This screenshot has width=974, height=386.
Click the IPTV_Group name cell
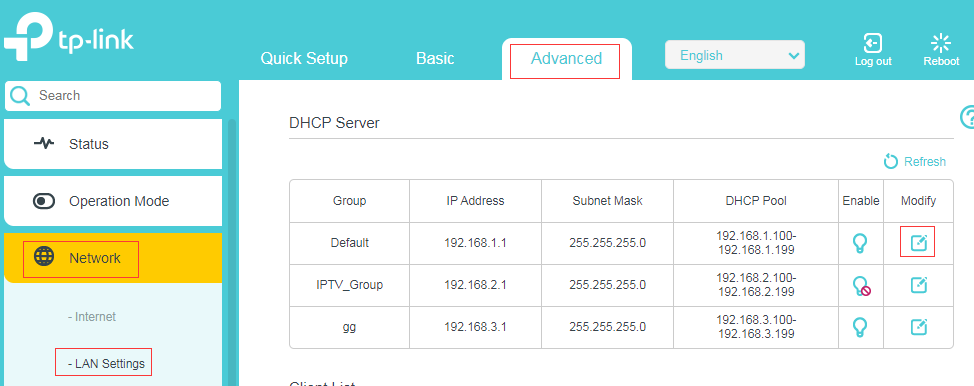[349, 285]
